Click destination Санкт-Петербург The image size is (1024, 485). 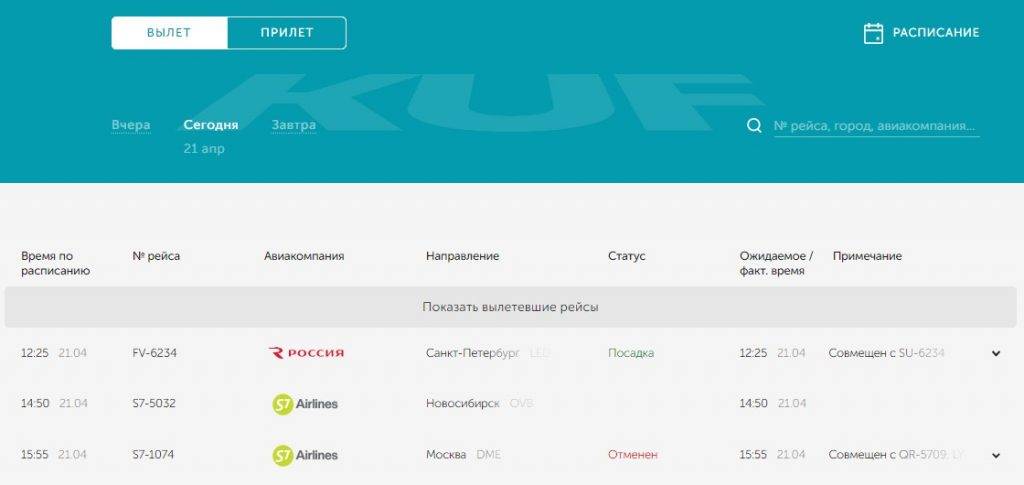click(472, 353)
